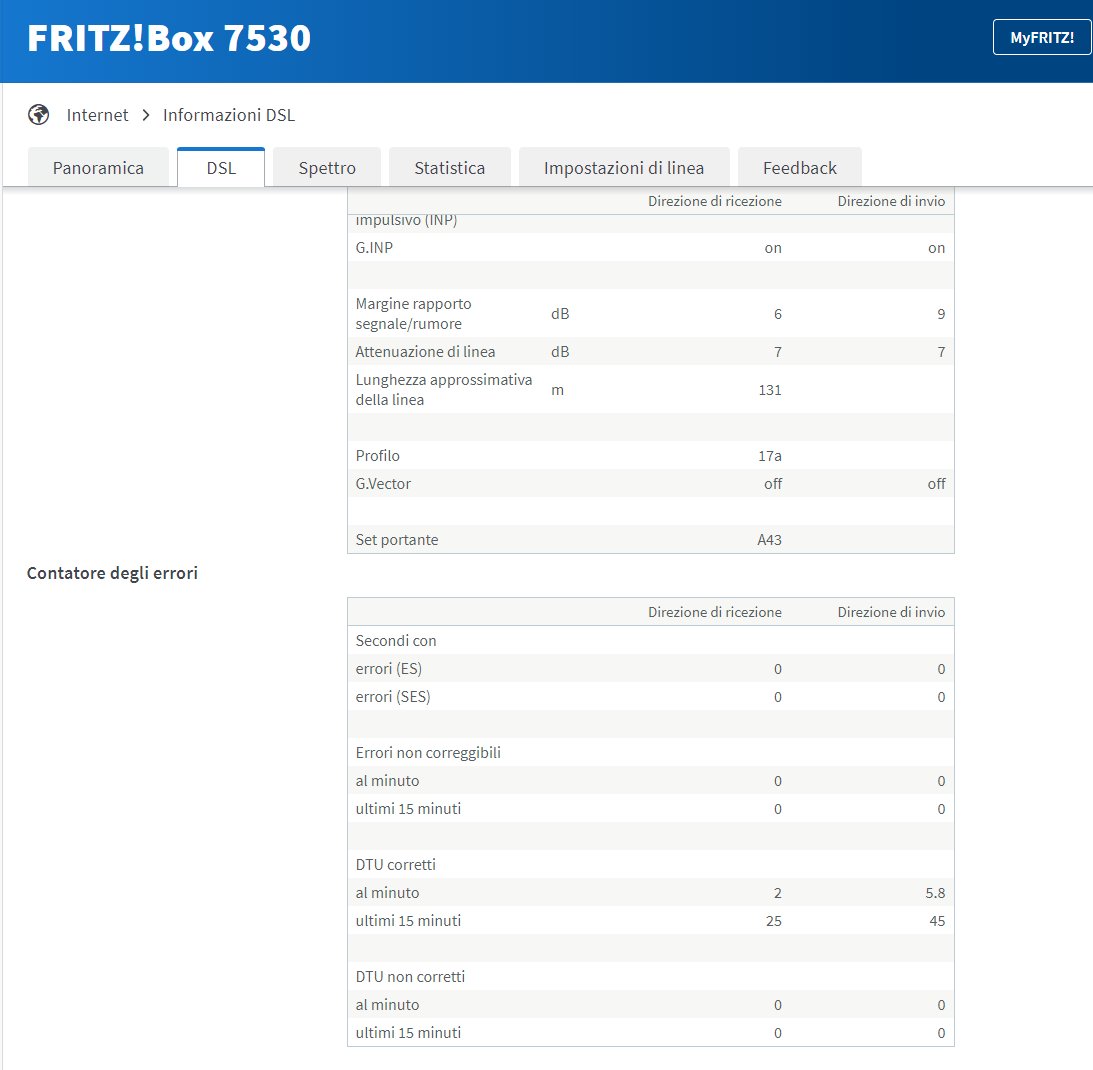Select the errori (ES) row label

389,668
